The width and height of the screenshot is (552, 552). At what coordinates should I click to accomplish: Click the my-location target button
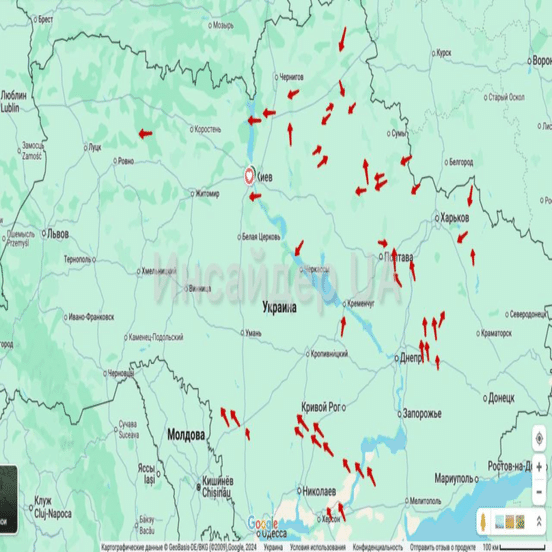[x=539, y=439]
